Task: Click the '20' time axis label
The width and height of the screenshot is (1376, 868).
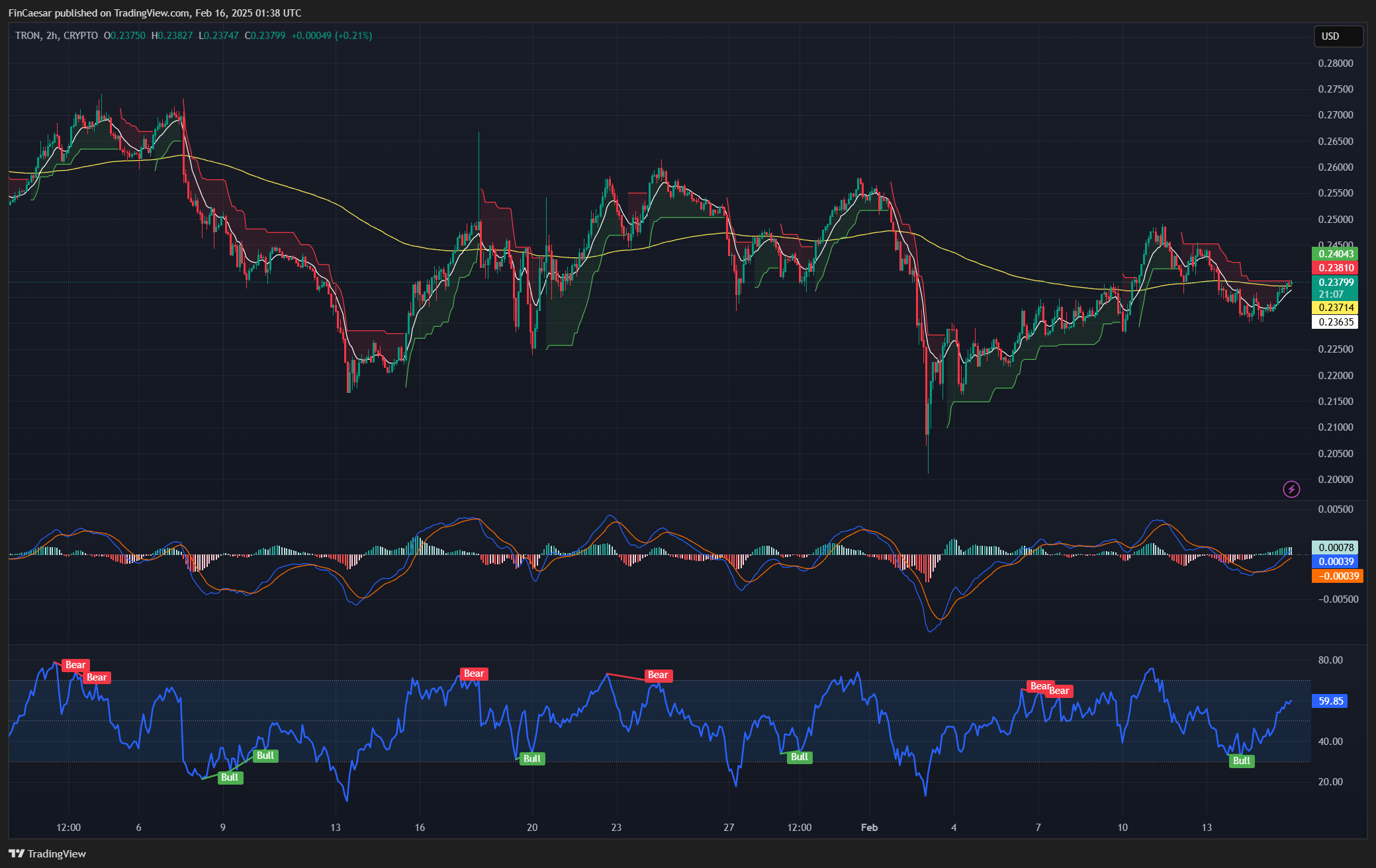Action: click(x=532, y=828)
